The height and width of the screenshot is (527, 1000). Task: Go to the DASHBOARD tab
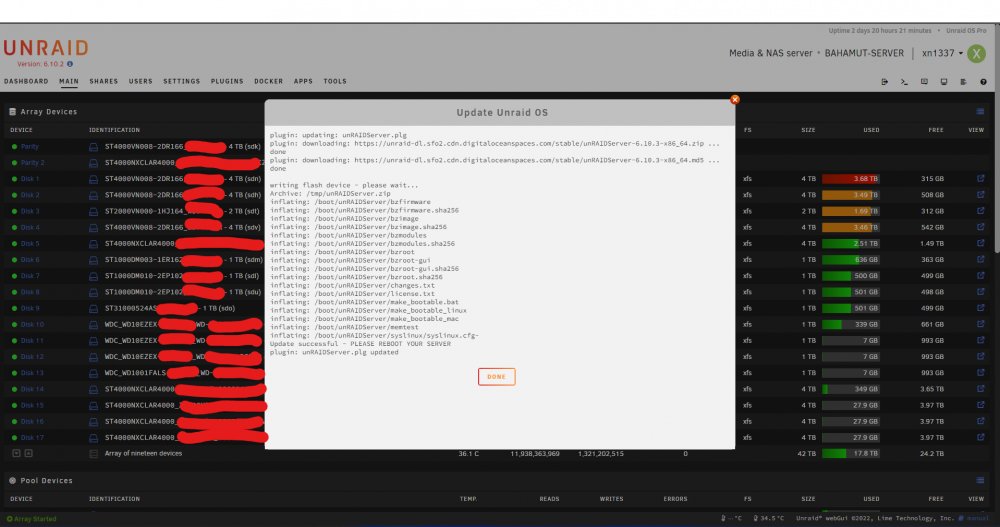(26, 82)
